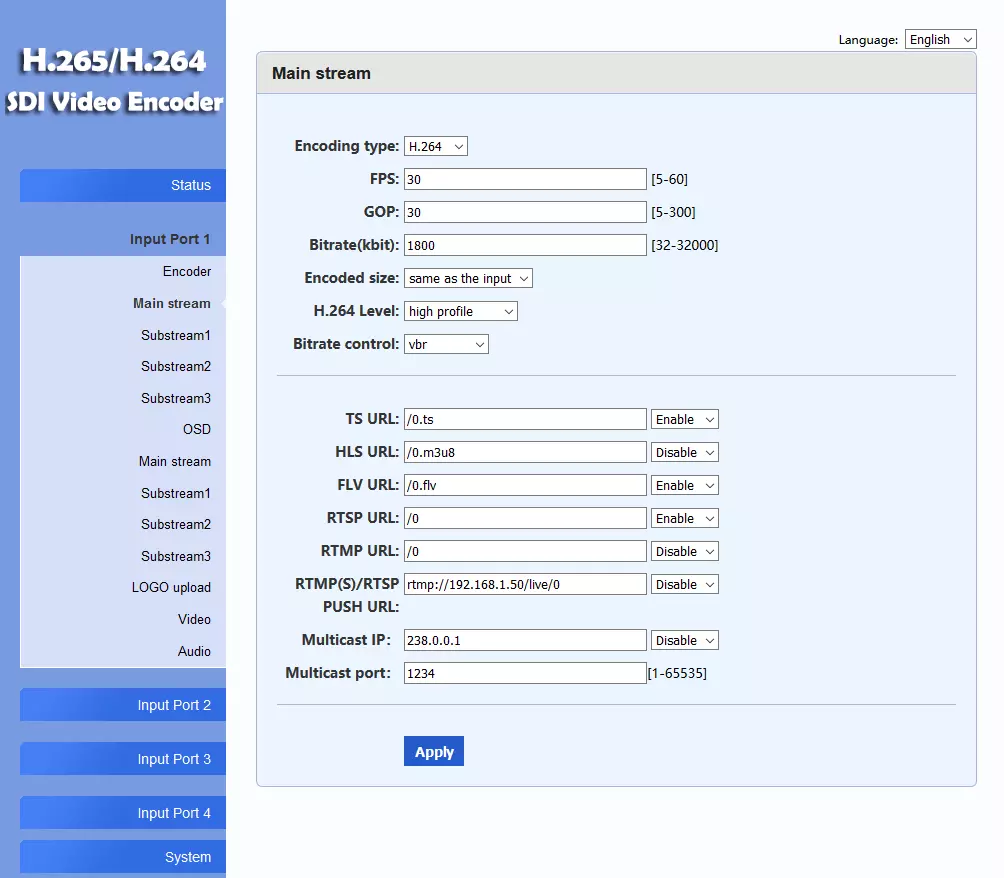1004x878 pixels.
Task: Click the RTMP(S)/RTSP push URL field
Action: pos(525,584)
